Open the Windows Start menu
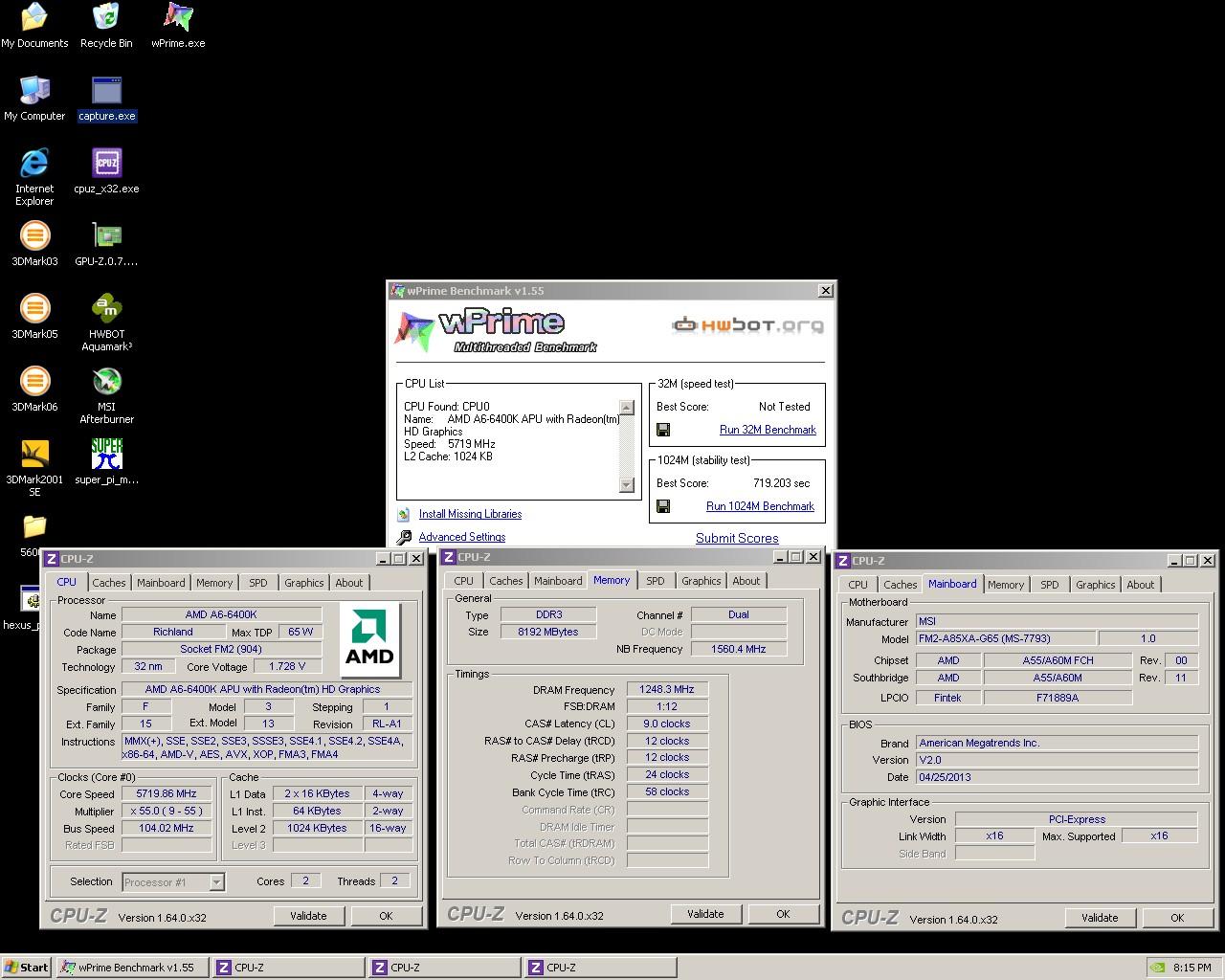 pyautogui.click(x=26, y=968)
